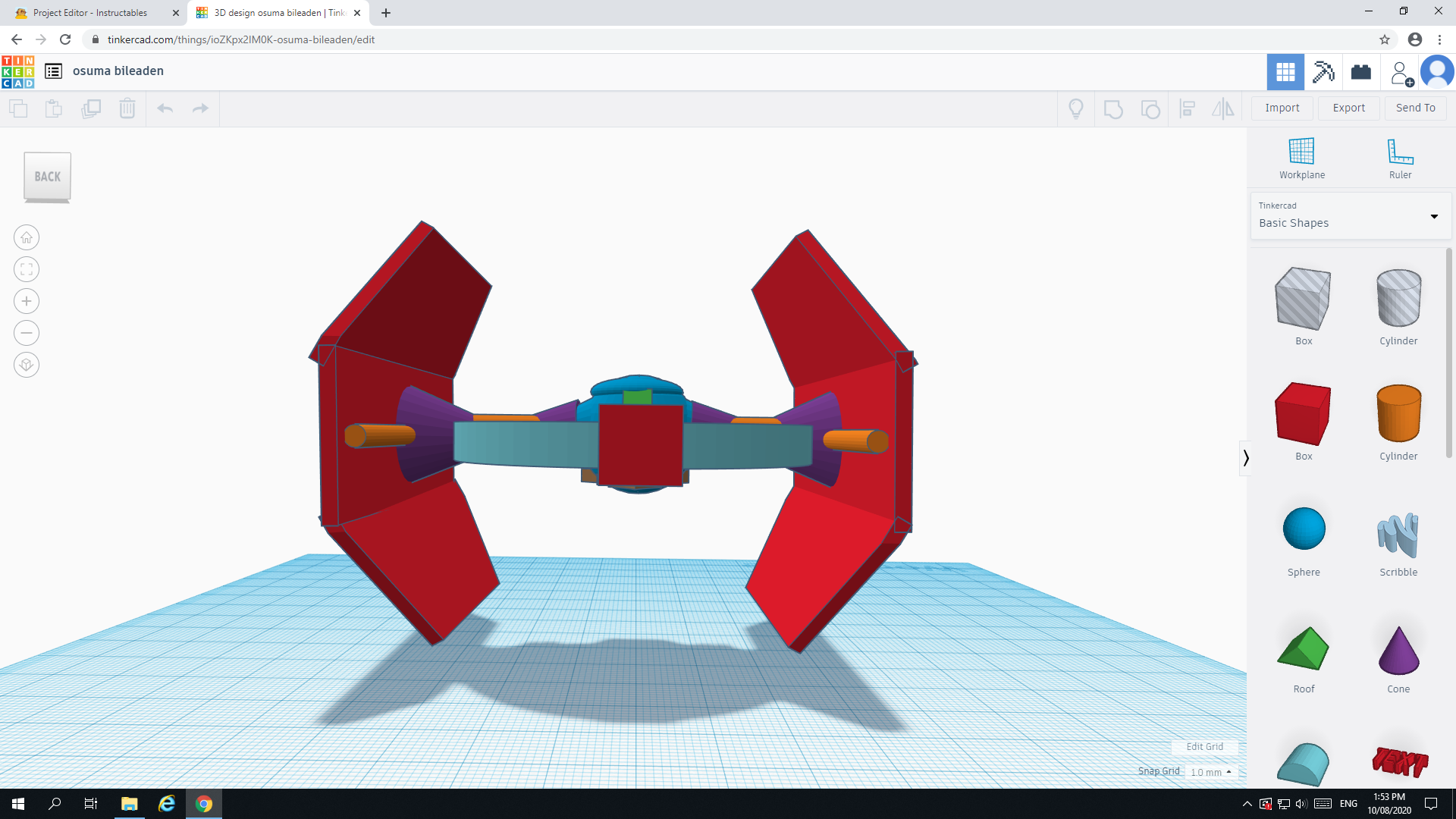Open the Blocks pickaxe mode
This screenshot has width=1456, height=819.
(x=1323, y=72)
